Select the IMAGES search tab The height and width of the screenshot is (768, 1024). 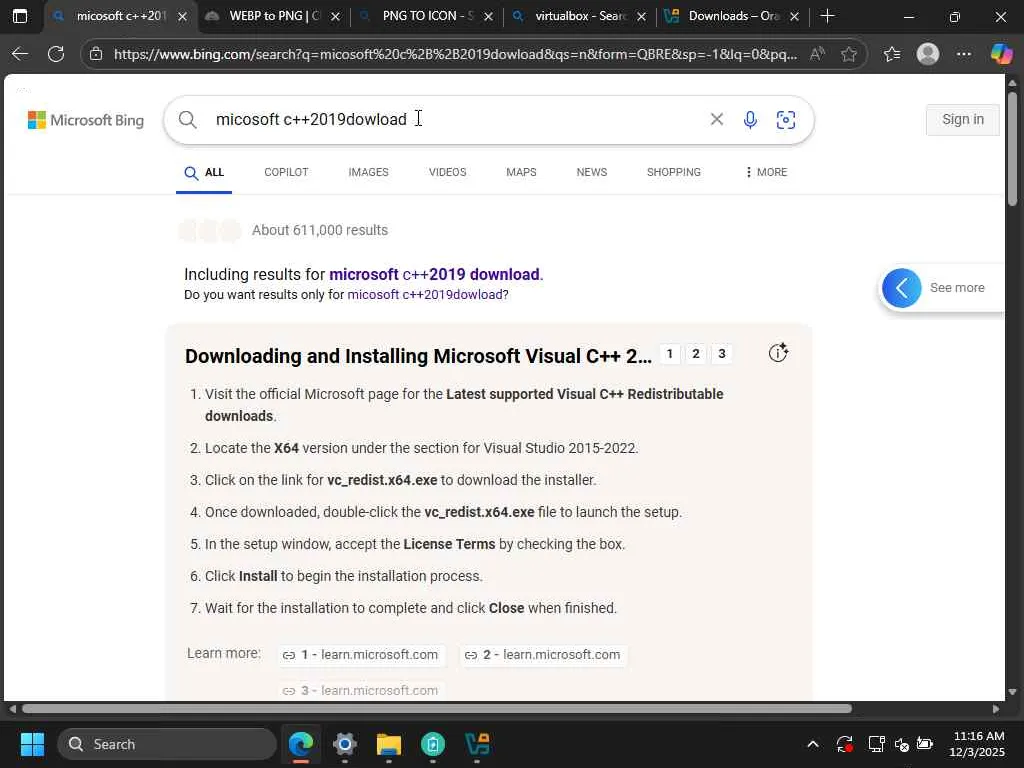coord(368,172)
